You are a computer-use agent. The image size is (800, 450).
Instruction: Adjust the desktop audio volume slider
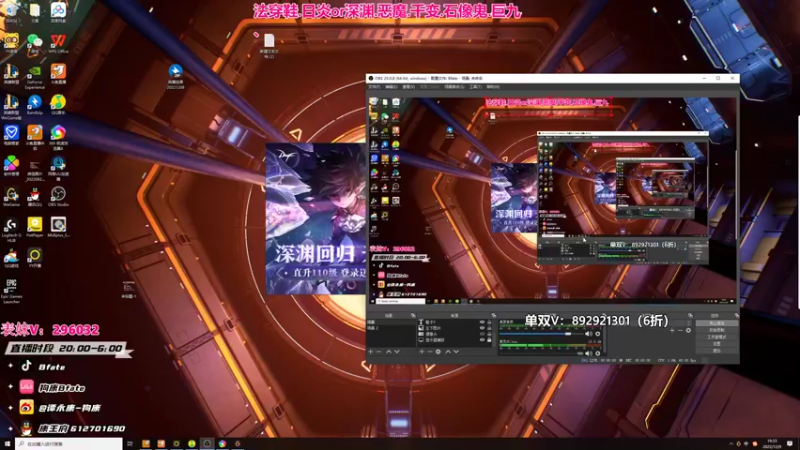(x=541, y=334)
